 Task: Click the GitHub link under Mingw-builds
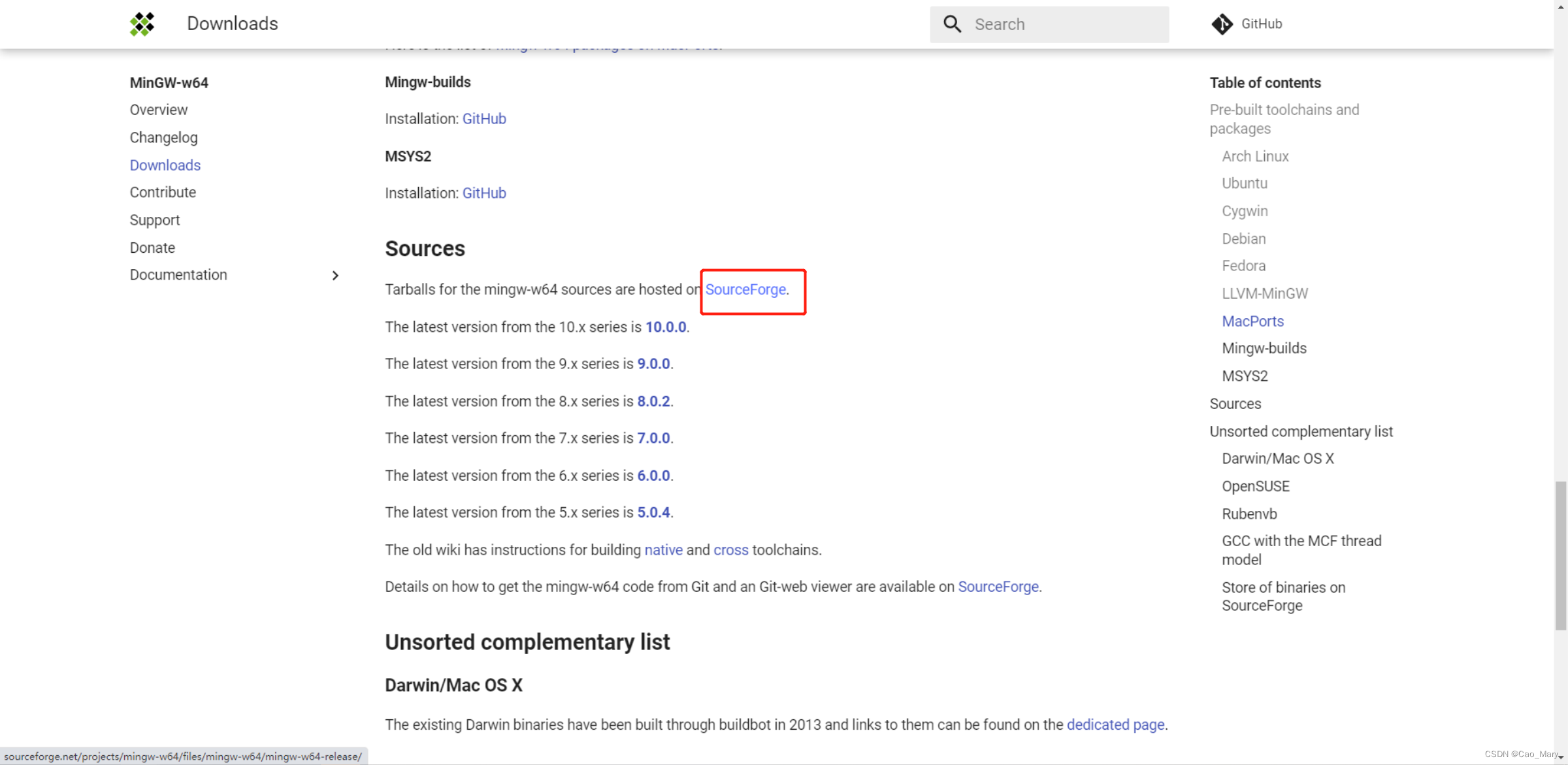click(483, 118)
